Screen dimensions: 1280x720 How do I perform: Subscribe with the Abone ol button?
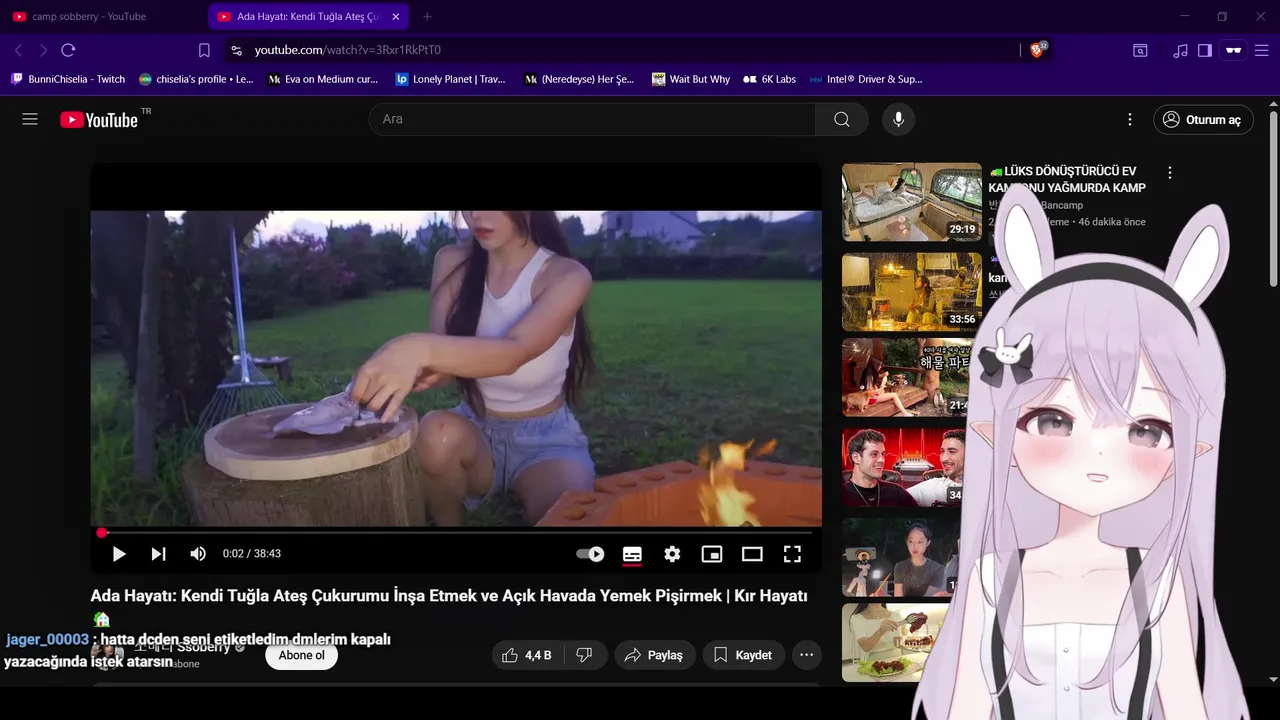302,655
